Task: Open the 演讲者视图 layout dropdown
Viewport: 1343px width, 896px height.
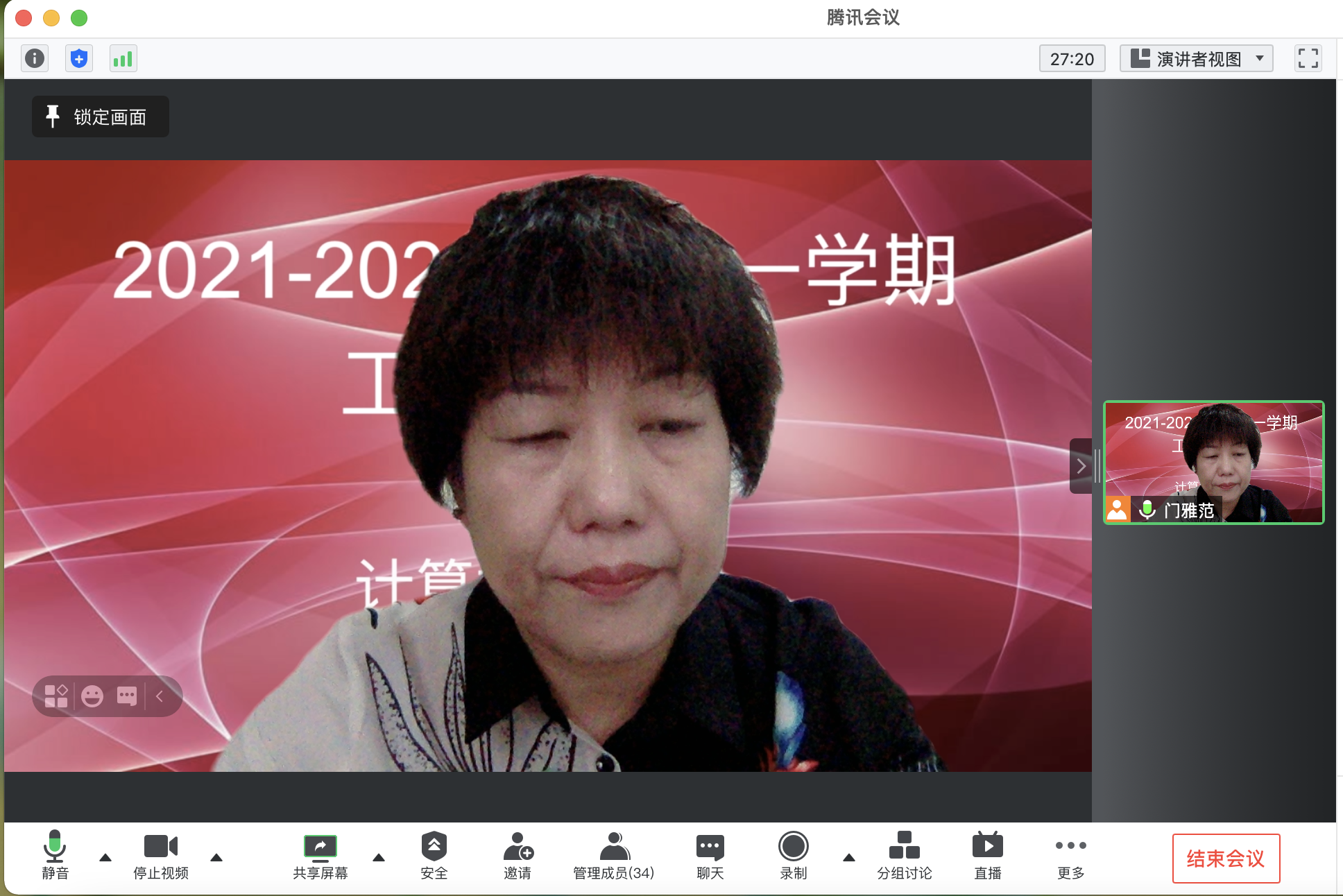Action: (1196, 58)
